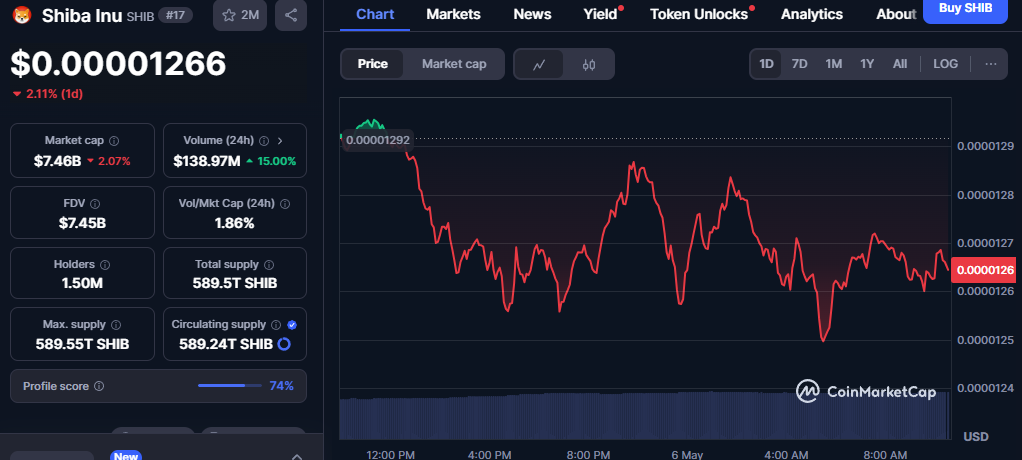Select 1Y time range
This screenshot has width=1022, height=460.
coord(867,64)
